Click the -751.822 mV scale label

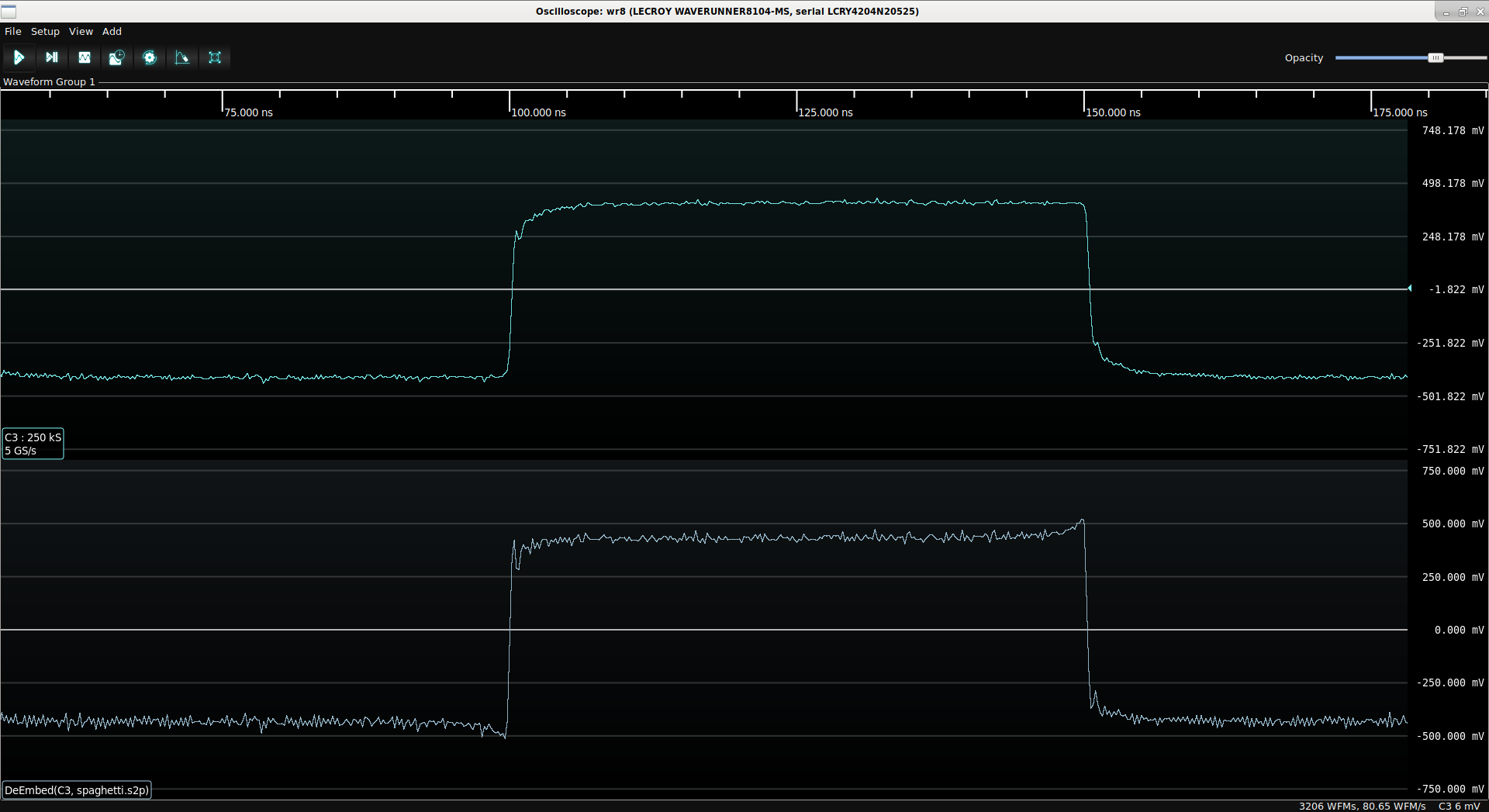(x=1450, y=449)
